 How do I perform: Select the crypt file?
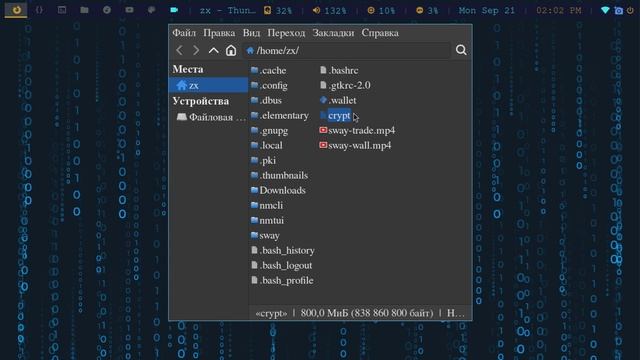(x=335, y=116)
